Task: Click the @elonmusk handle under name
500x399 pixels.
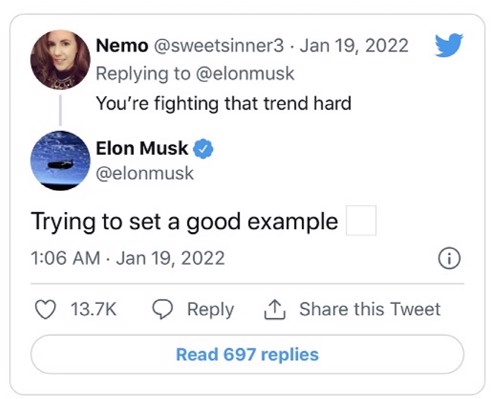Action: point(145,173)
